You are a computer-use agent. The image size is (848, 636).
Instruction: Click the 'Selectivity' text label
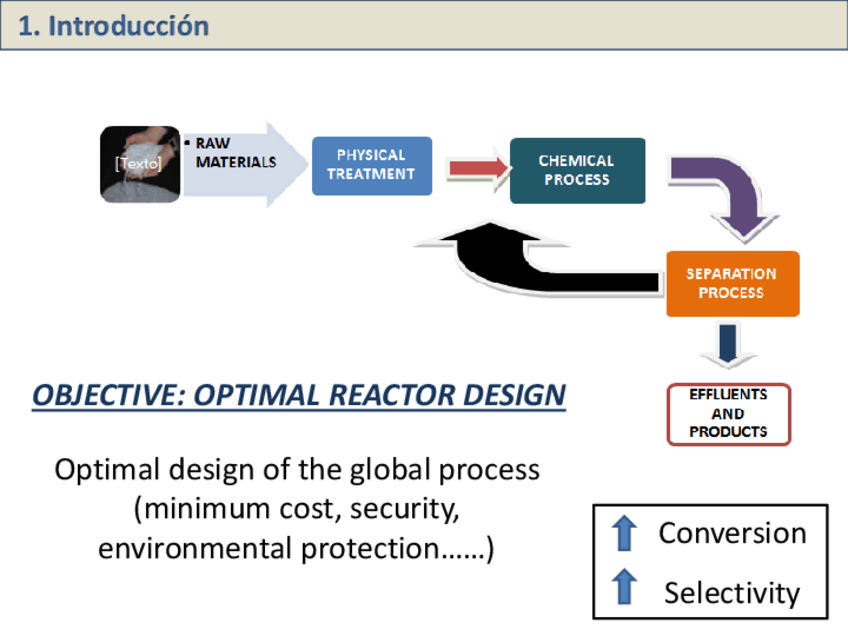pos(732,592)
